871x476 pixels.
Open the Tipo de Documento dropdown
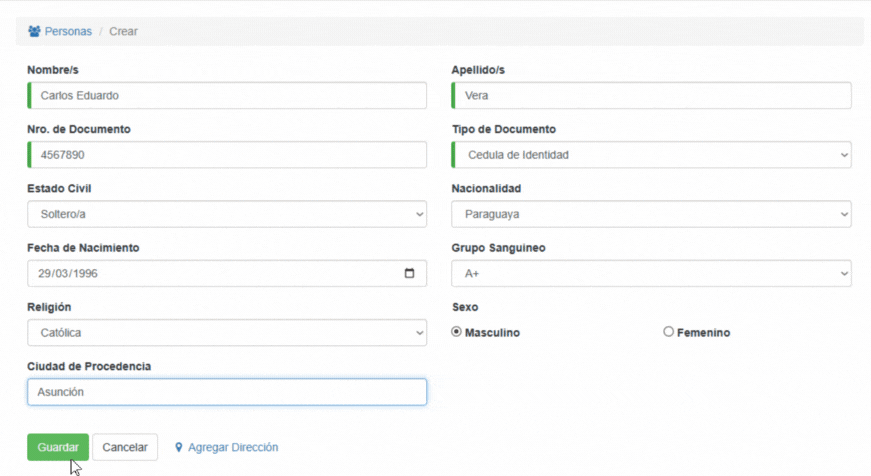pyautogui.click(x=651, y=155)
